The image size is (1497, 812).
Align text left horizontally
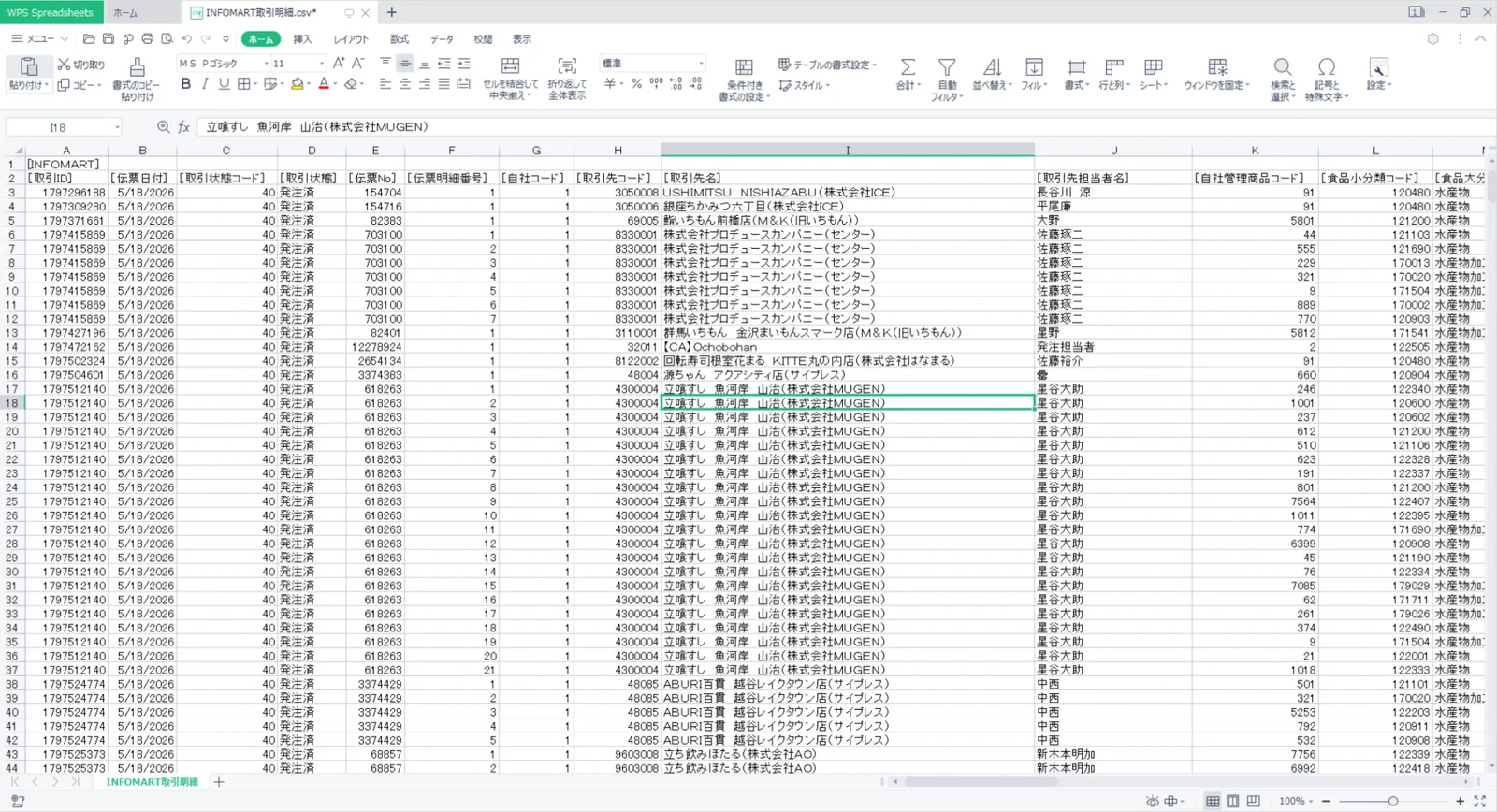pos(385,84)
